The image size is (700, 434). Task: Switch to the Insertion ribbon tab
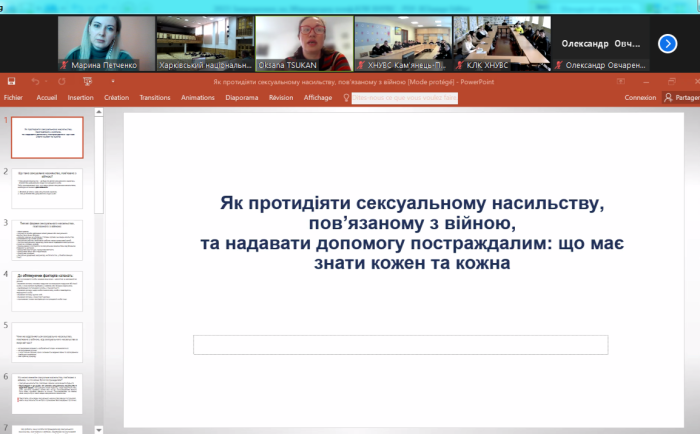80,98
